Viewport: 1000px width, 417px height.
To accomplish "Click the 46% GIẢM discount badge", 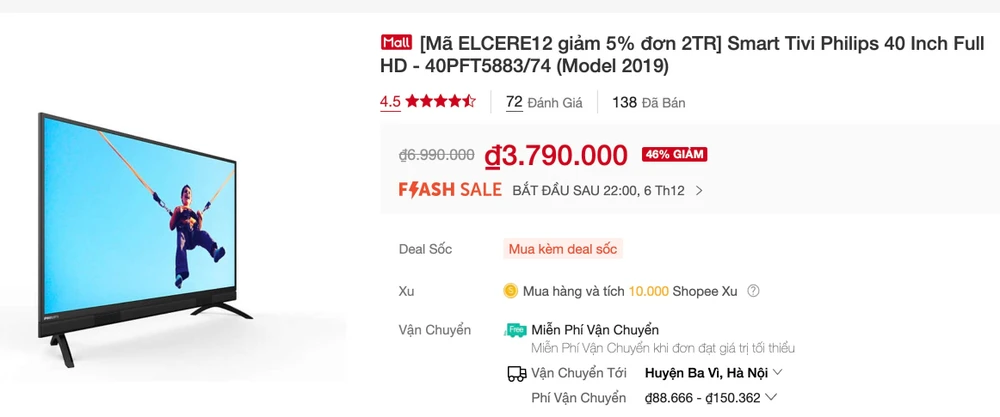I will pos(674,154).
